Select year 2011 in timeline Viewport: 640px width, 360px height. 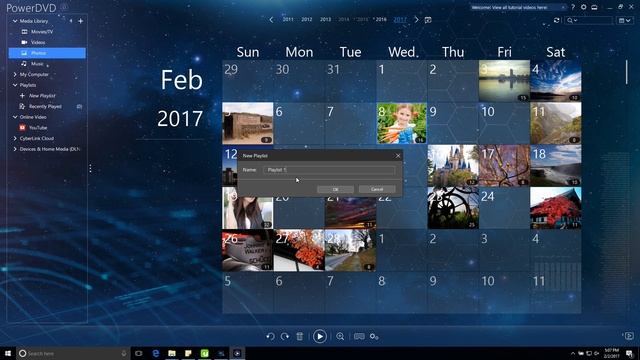click(x=288, y=20)
